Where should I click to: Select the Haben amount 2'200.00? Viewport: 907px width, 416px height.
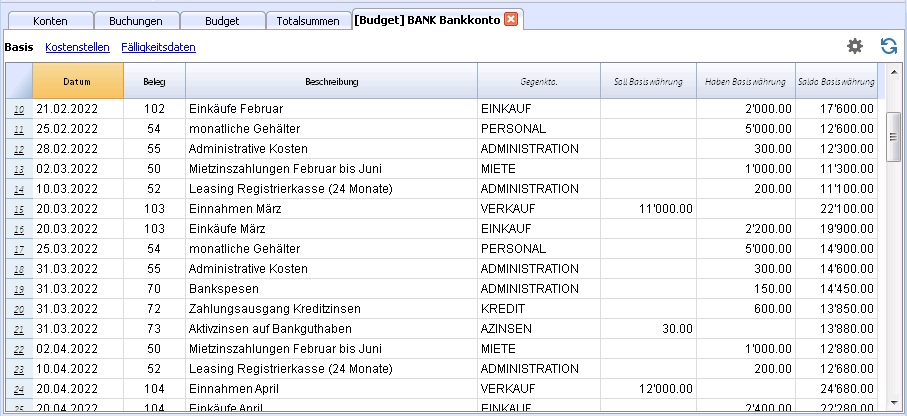(x=746, y=229)
